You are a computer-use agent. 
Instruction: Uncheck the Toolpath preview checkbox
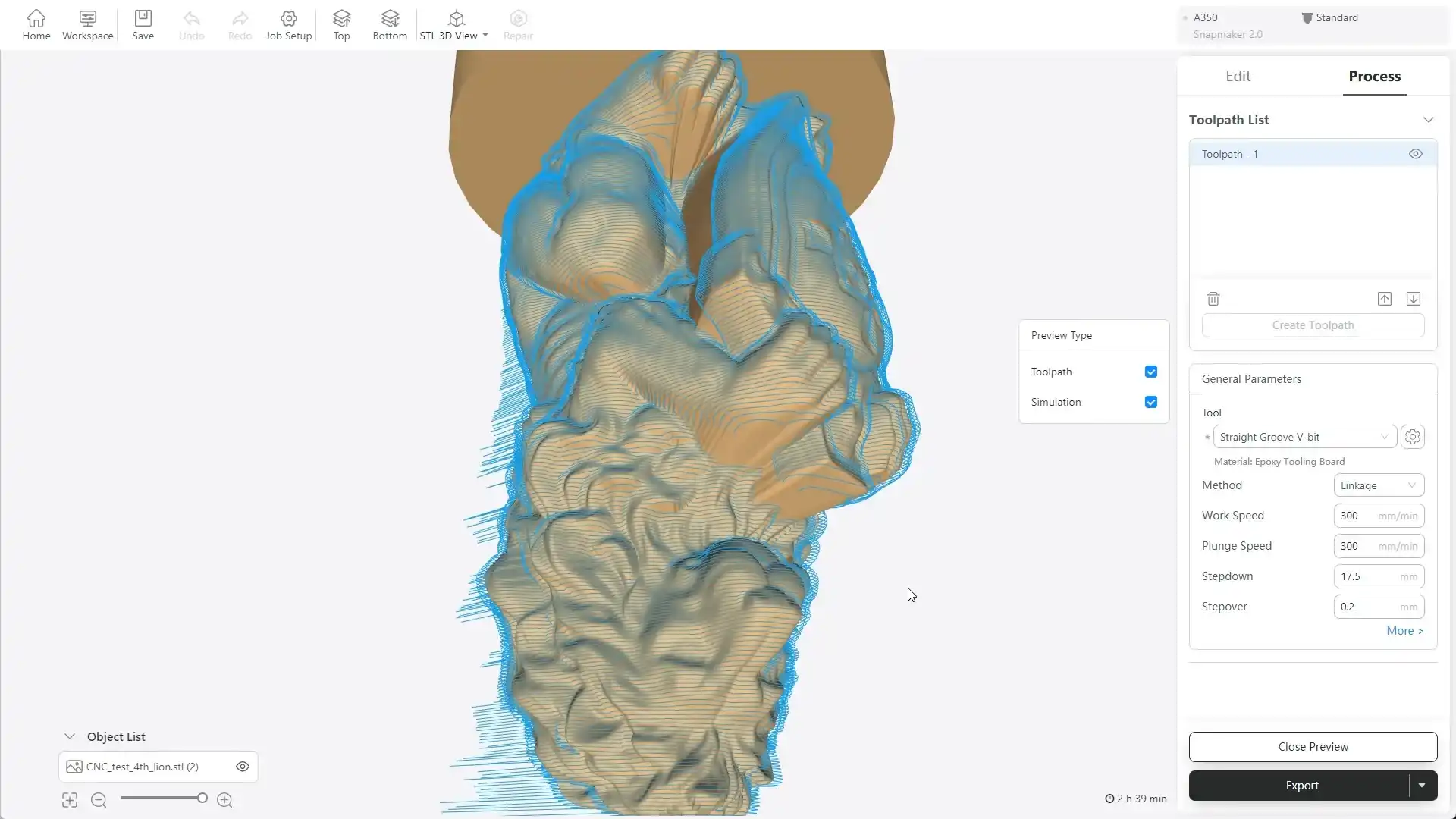coord(1150,372)
